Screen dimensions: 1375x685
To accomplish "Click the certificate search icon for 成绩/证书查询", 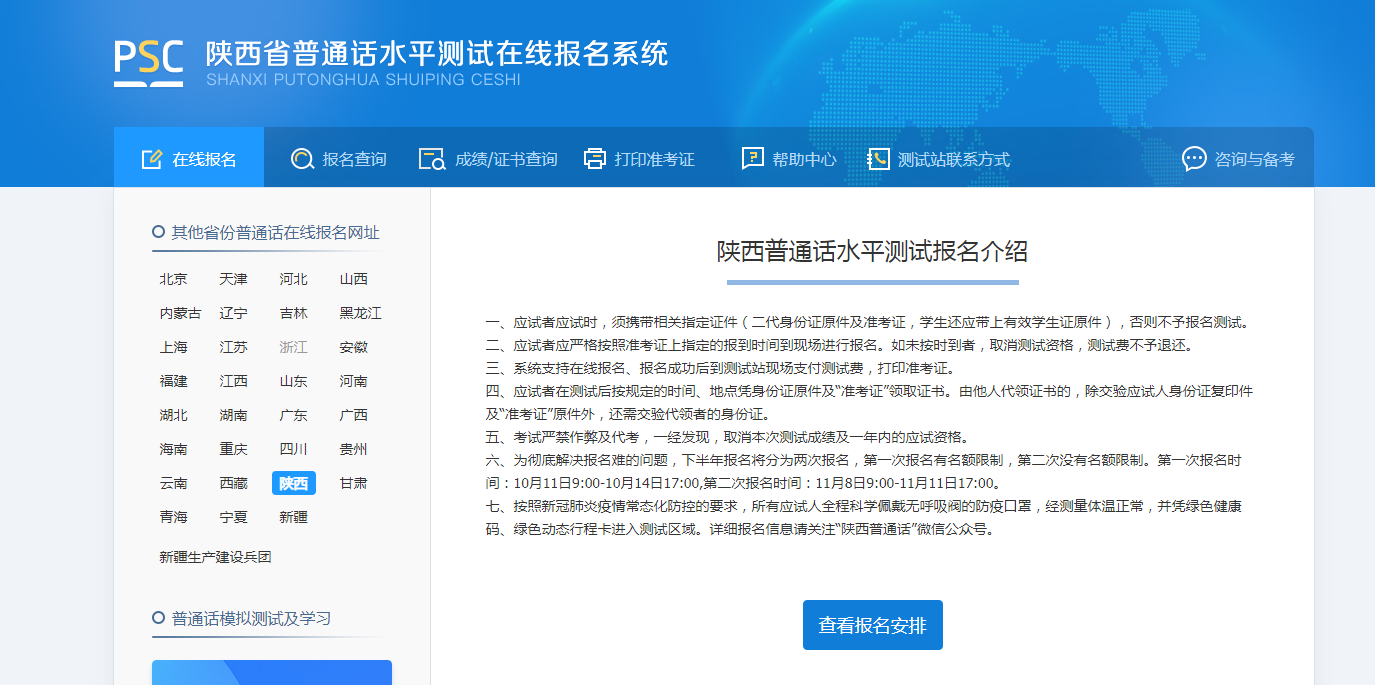I will [x=432, y=159].
